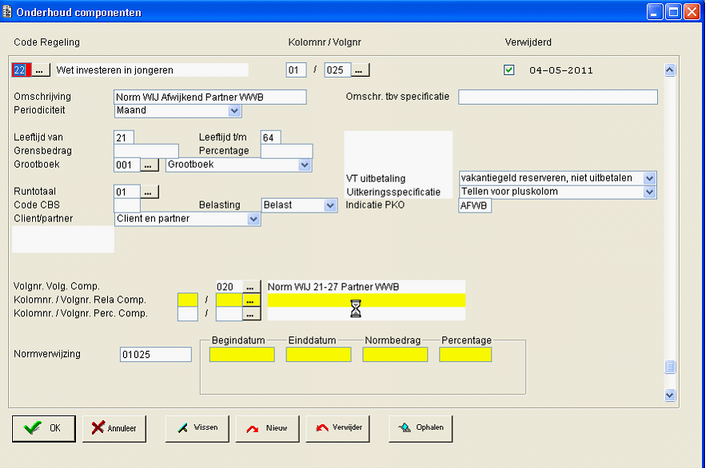Click the Nieuw button
Viewport: 706px width, 469px height.
pyautogui.click(x=267, y=428)
